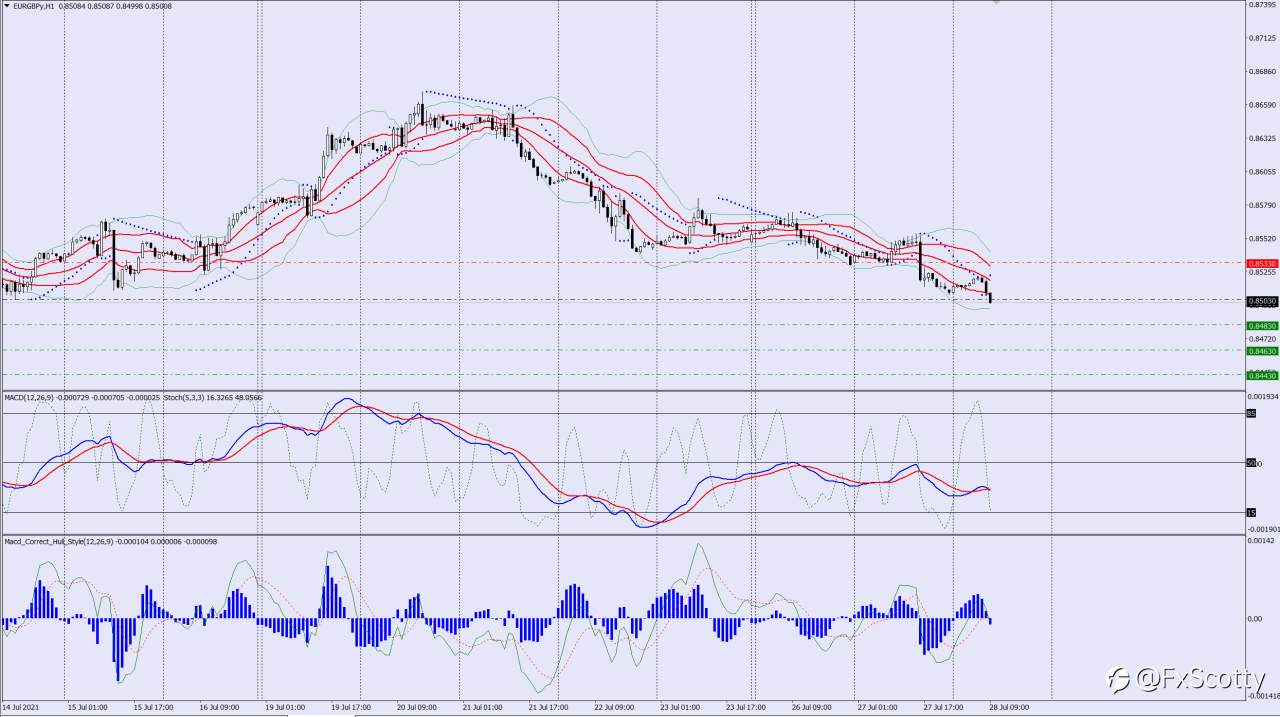Screen dimensions: 1280x717
Task: Click the Stochastic level 85 marker
Action: coord(1250,413)
